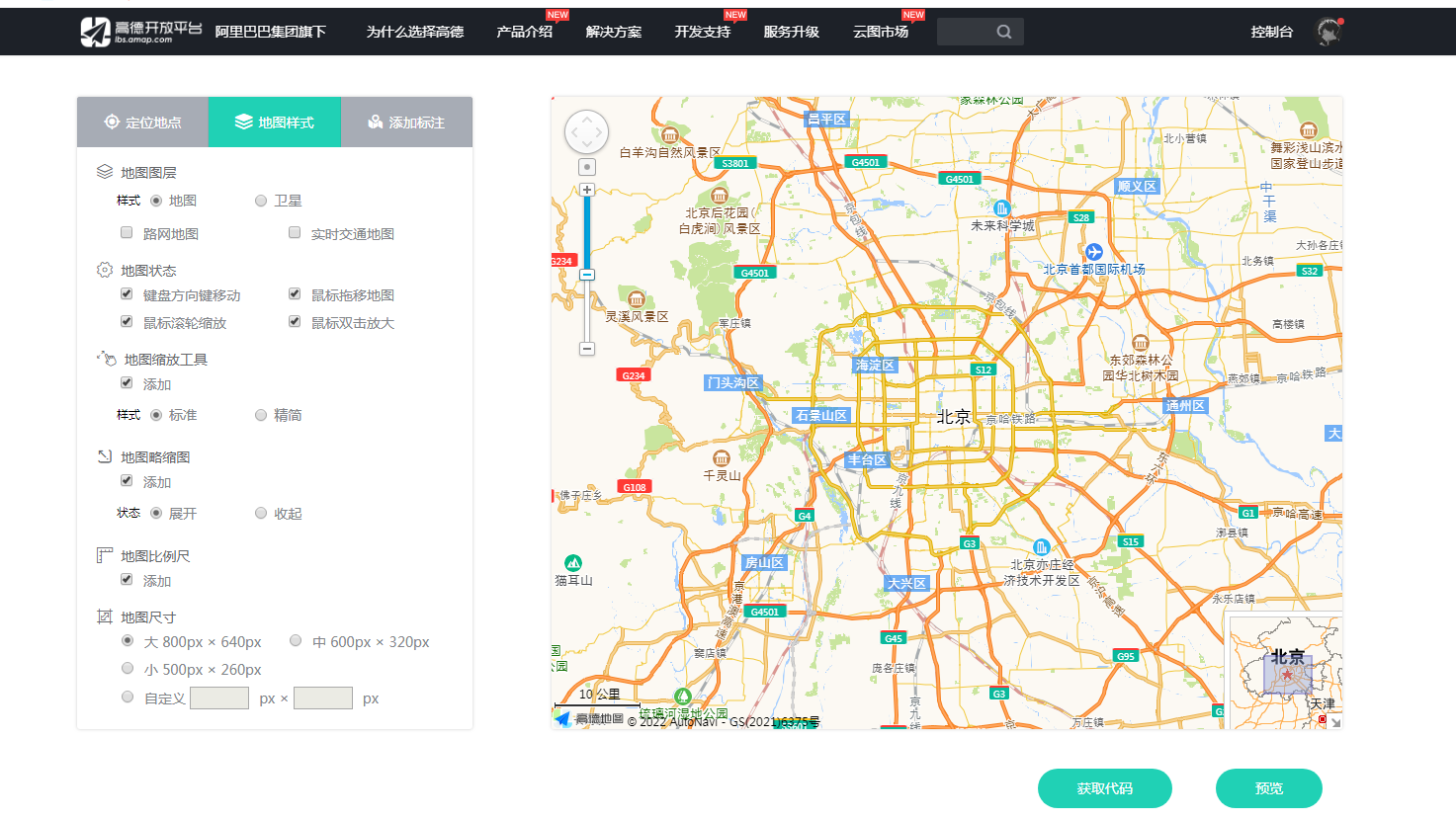Click the map zoom level slider bar

(587, 269)
